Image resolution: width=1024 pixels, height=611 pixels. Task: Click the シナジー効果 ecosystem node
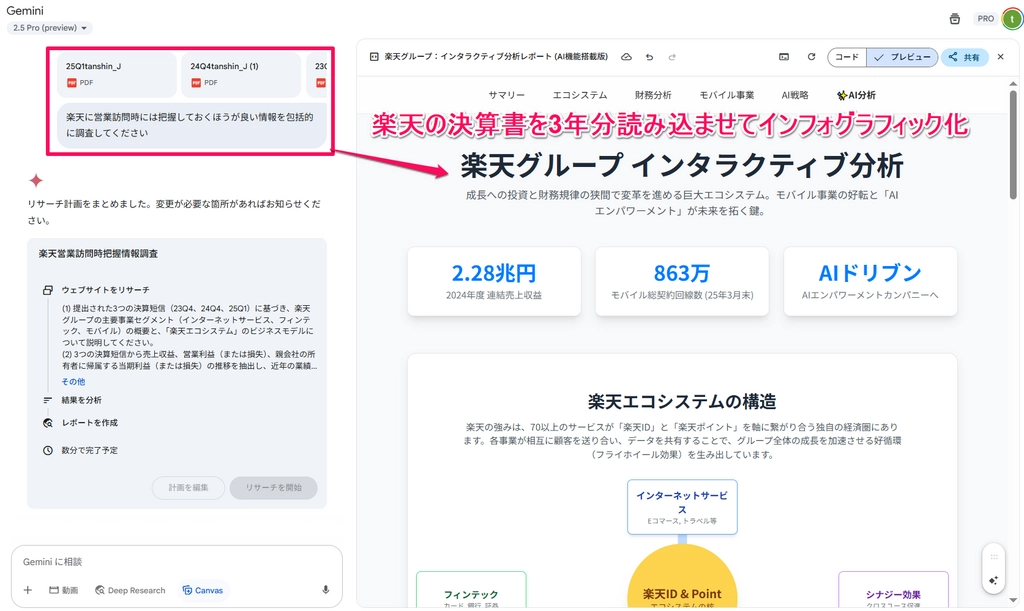(x=893, y=590)
